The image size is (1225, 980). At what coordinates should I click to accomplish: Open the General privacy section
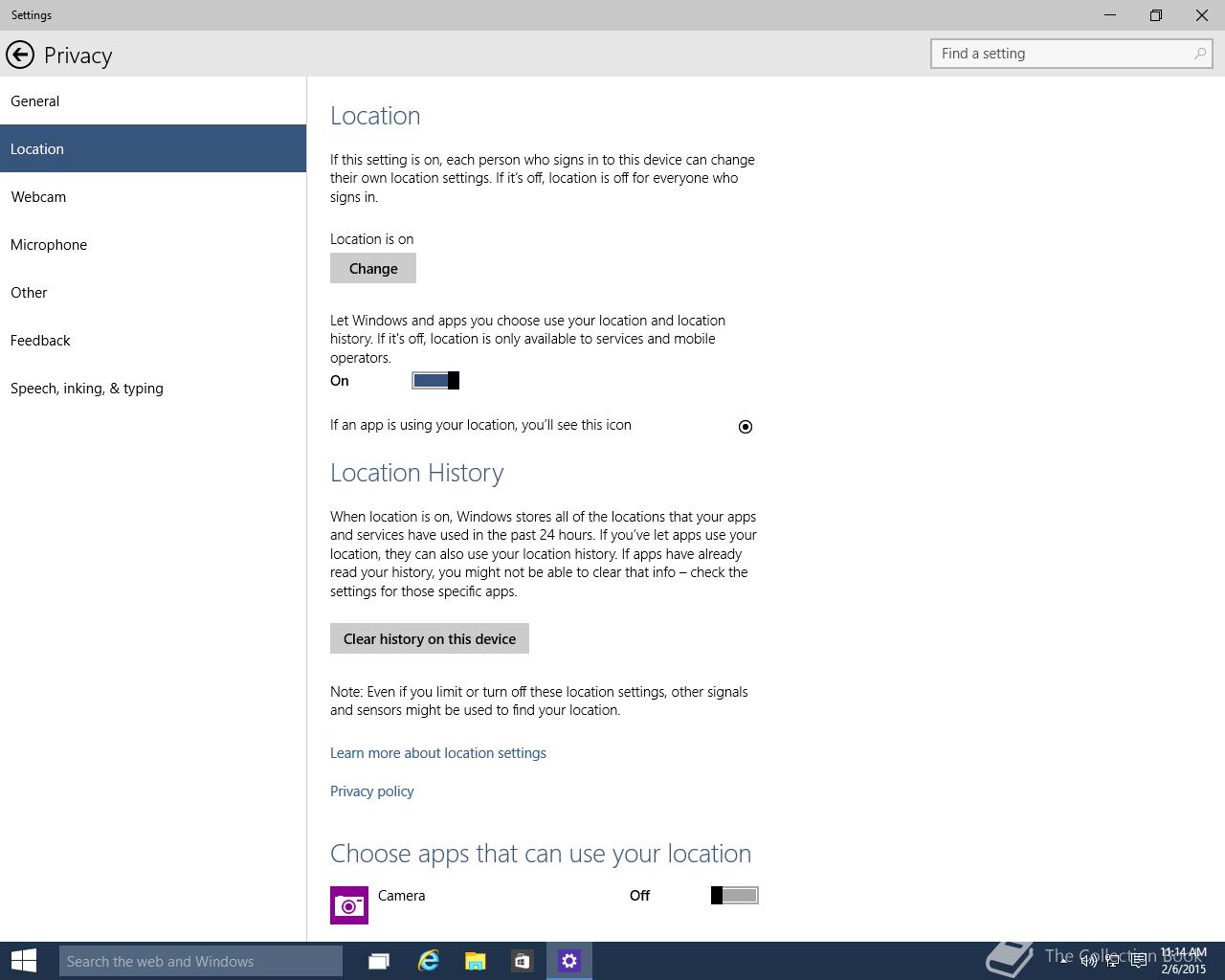[x=153, y=100]
